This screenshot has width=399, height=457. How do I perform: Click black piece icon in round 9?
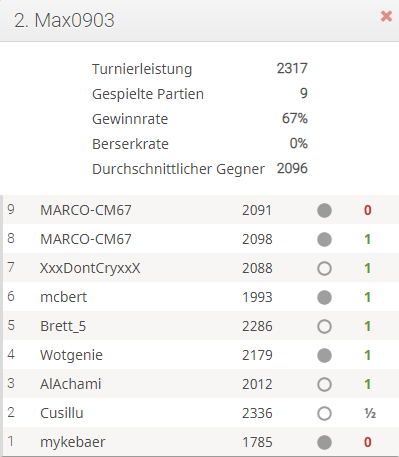pos(324,210)
